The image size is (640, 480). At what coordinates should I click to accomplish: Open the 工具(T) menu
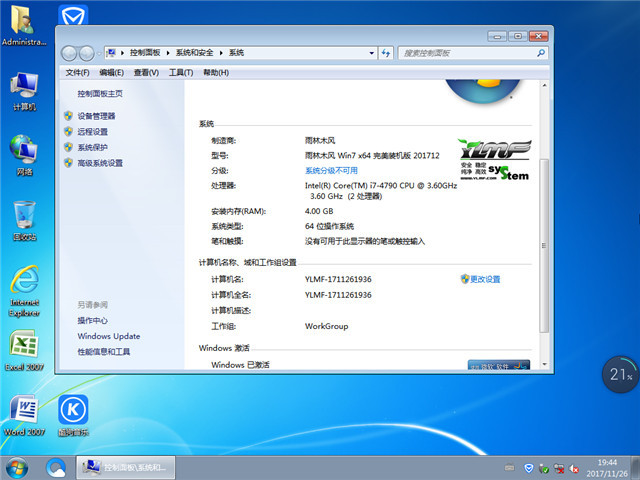(x=181, y=73)
